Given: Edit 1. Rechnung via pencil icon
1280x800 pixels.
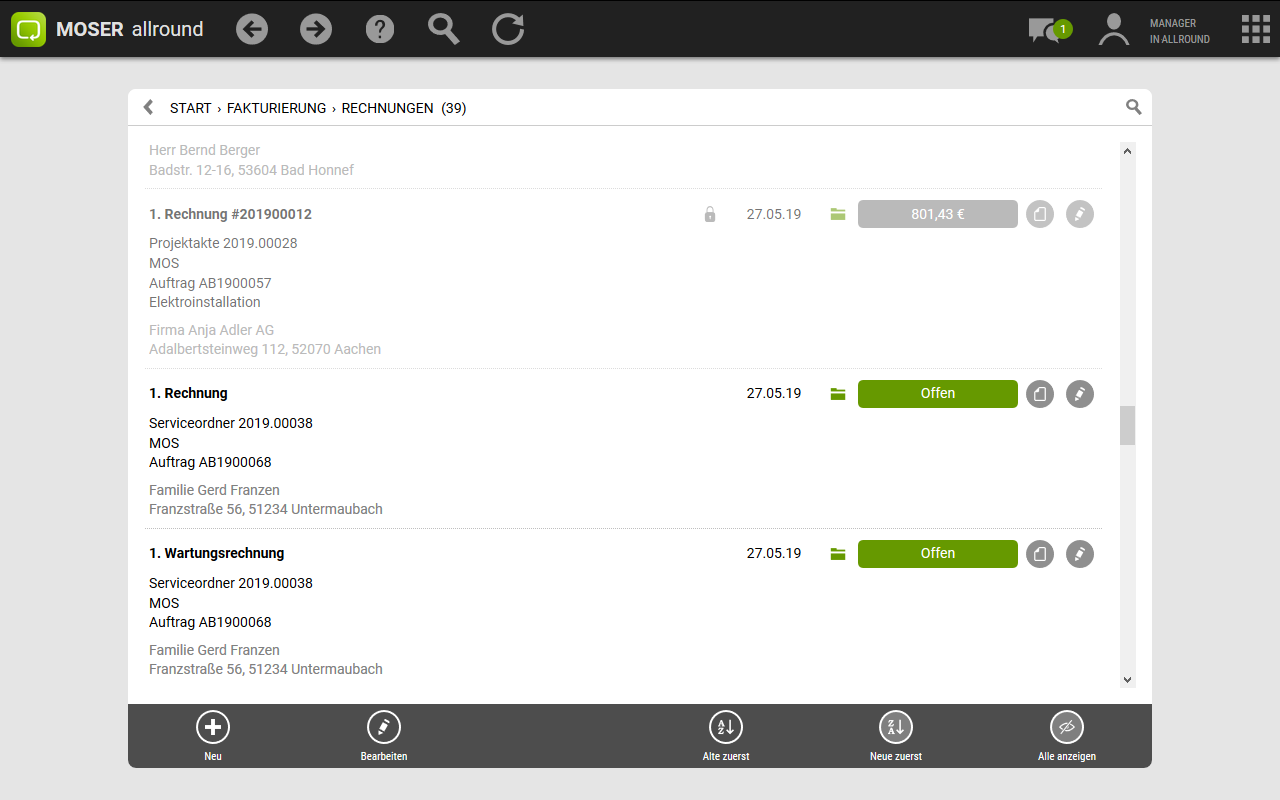Looking at the screenshot, I should click(1080, 394).
